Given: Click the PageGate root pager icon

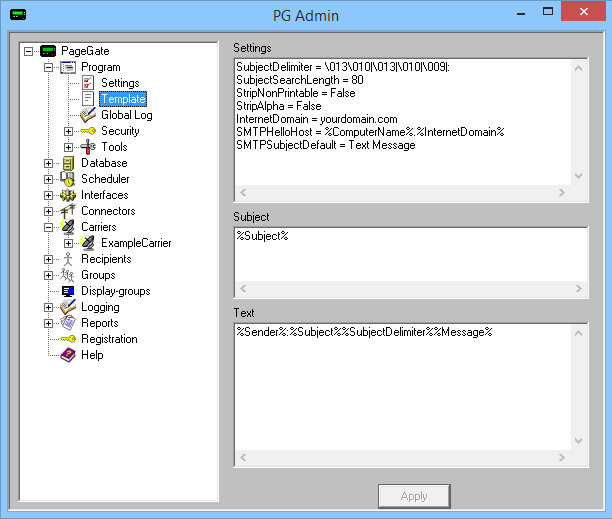Looking at the screenshot, I should click(x=48, y=51).
